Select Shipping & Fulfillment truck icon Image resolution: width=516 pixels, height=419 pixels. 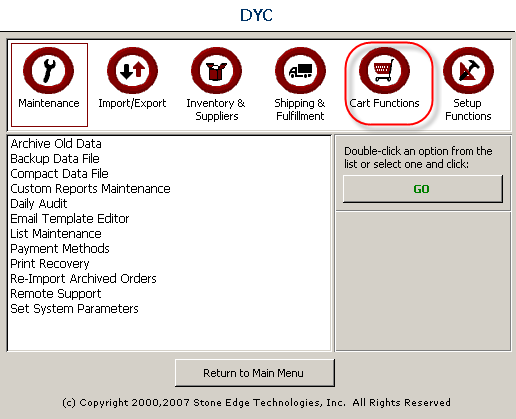(300, 71)
